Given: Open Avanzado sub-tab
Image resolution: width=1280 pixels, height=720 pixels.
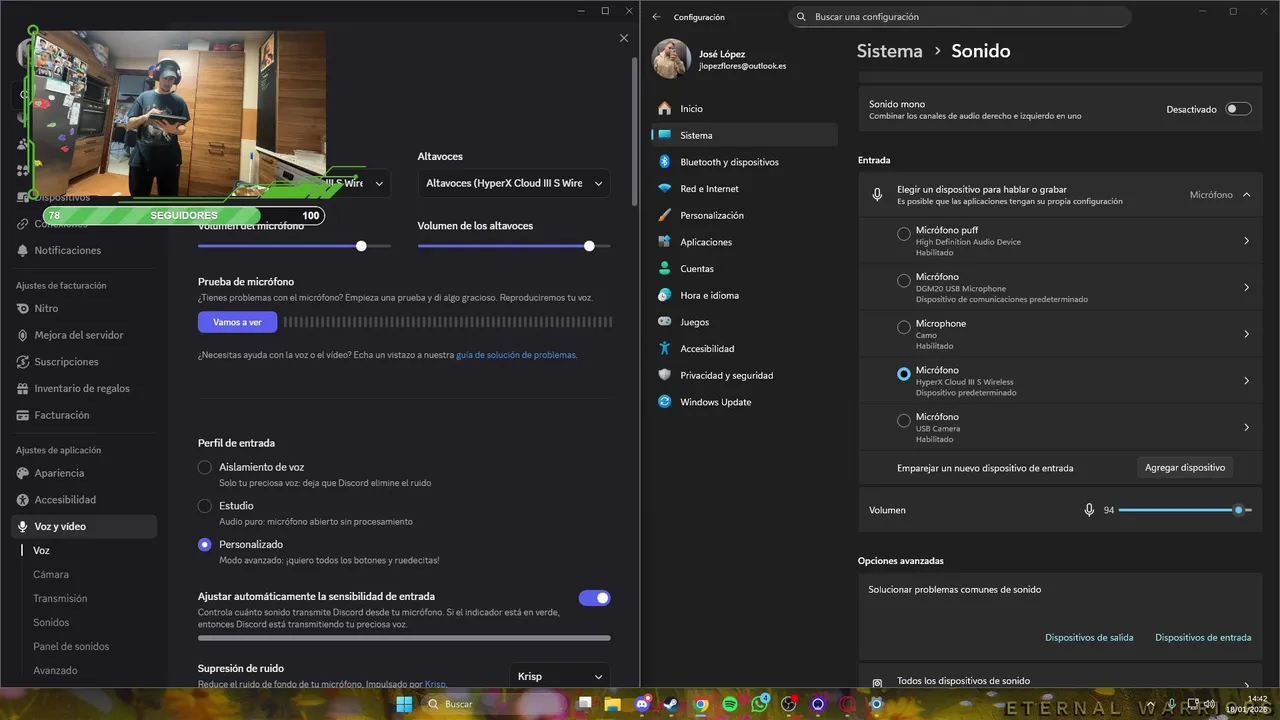Looking at the screenshot, I should pos(55,671).
